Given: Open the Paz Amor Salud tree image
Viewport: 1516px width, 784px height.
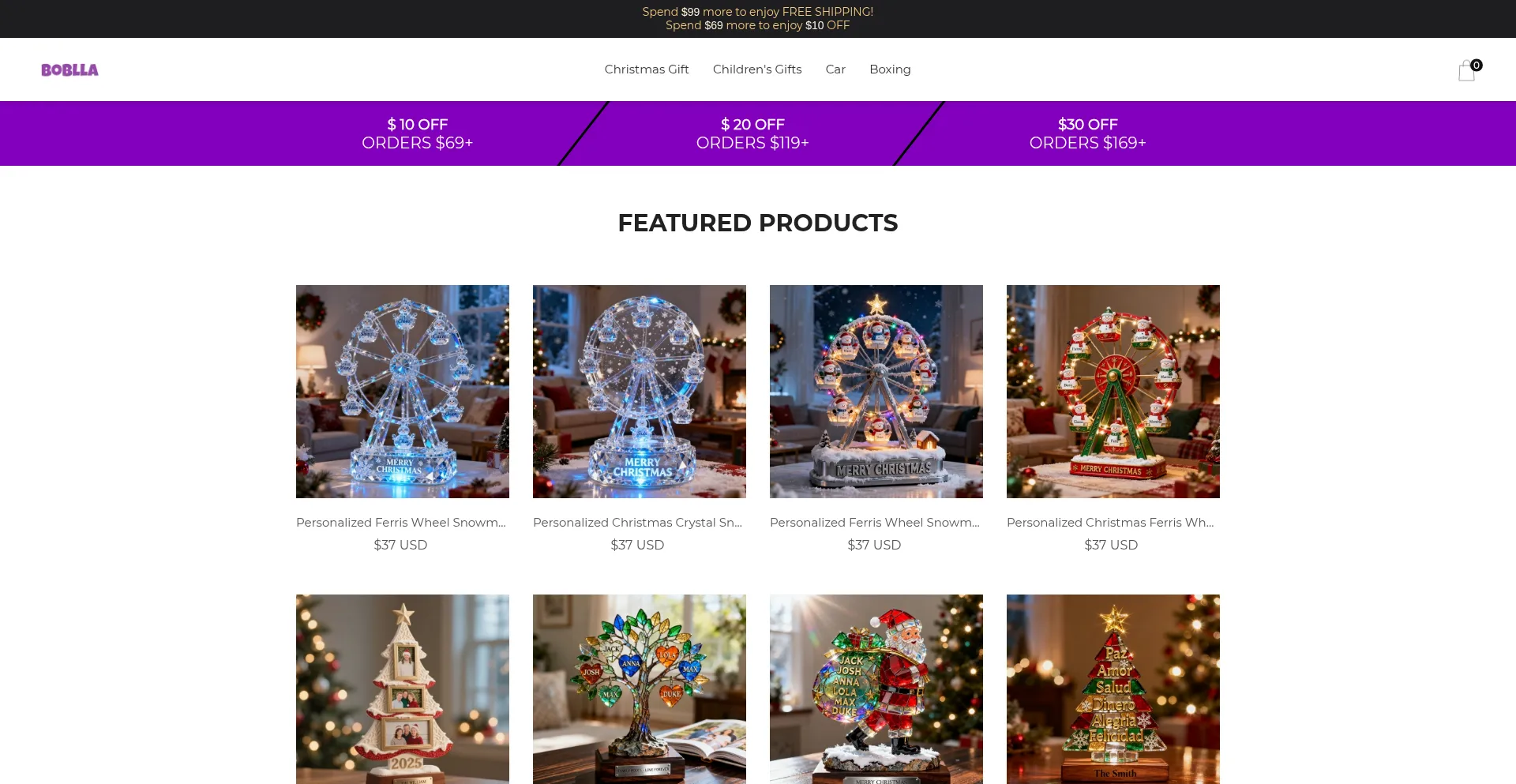Looking at the screenshot, I should pos(1113,689).
